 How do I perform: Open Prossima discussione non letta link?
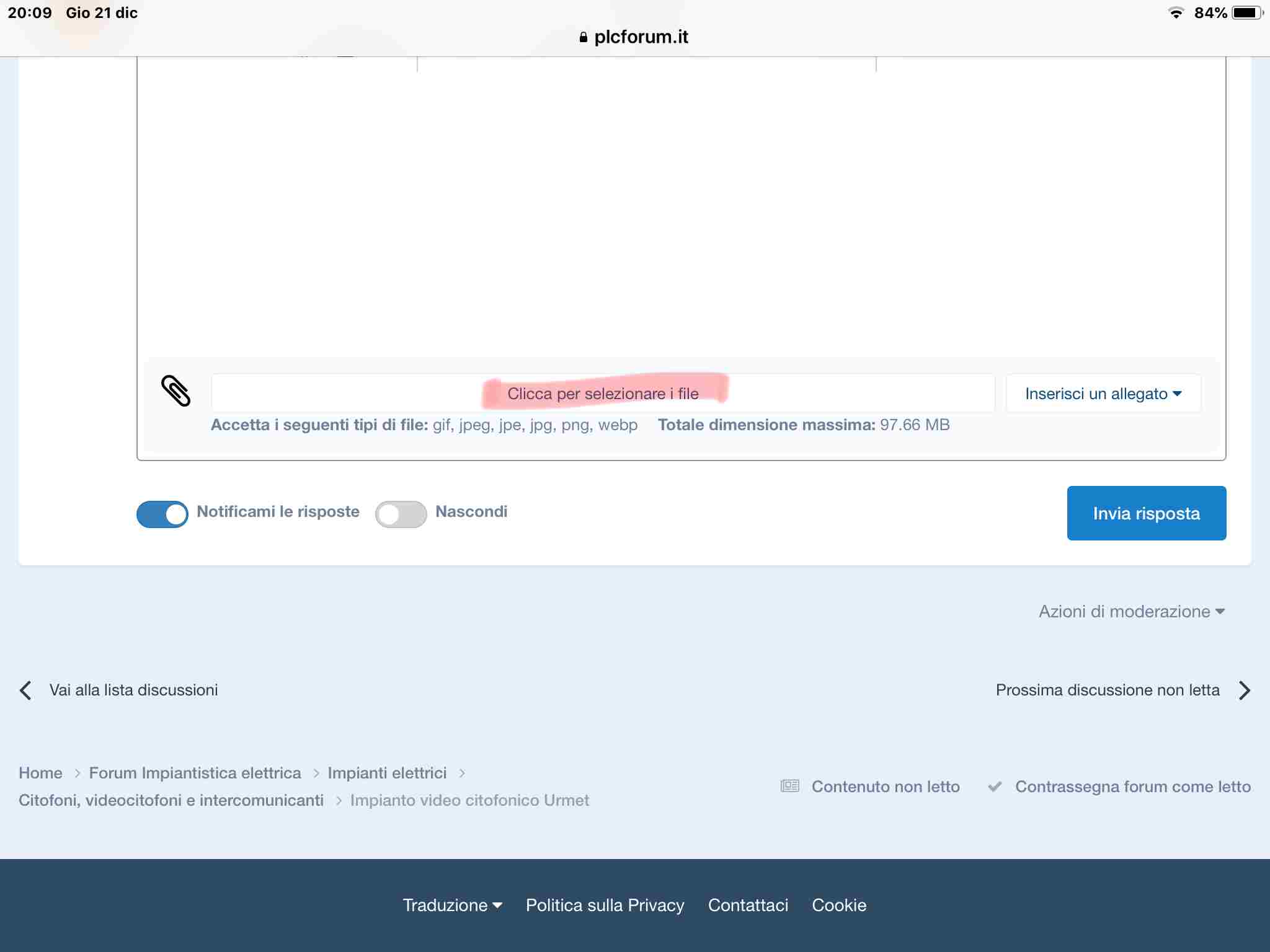[x=1108, y=690]
